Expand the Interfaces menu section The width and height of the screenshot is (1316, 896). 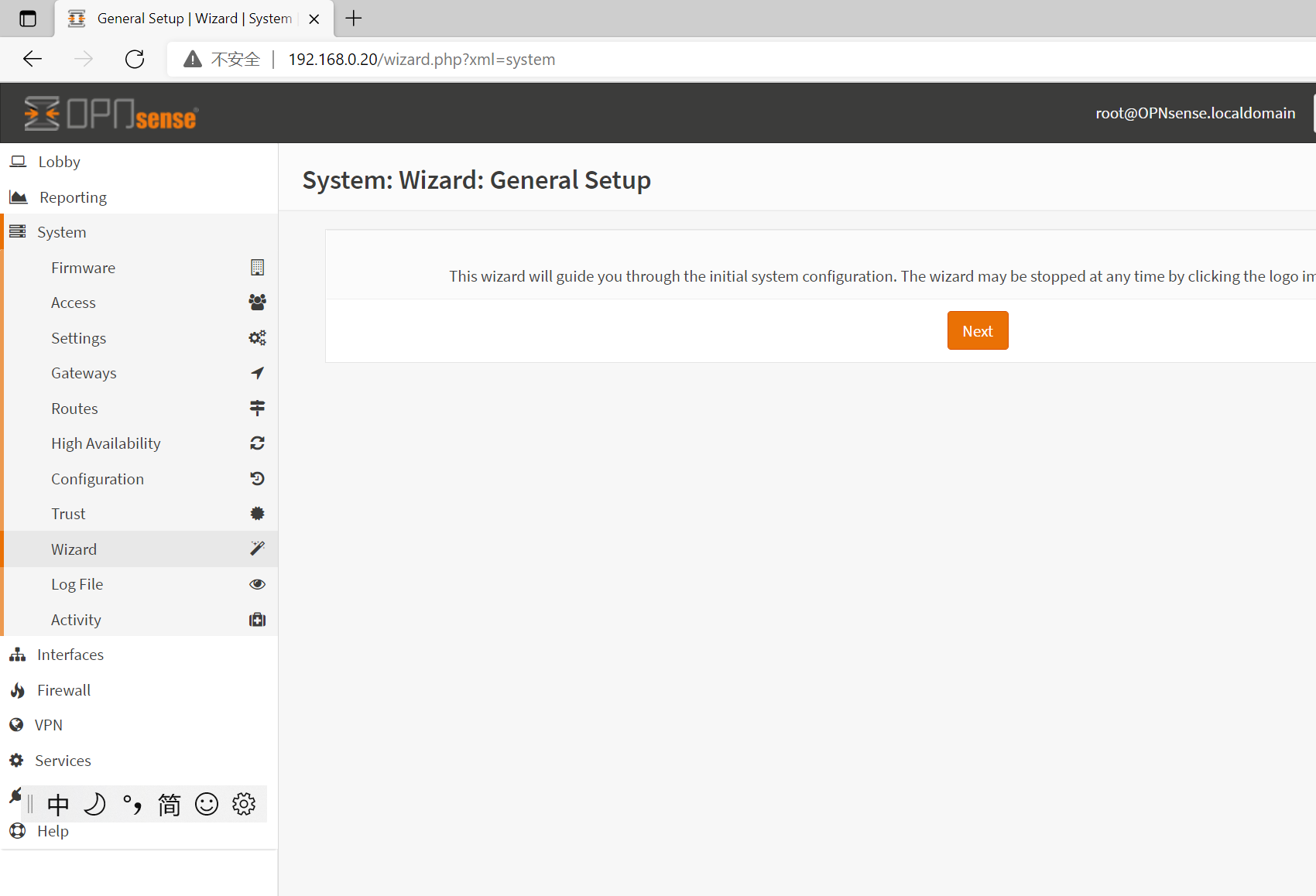point(70,654)
